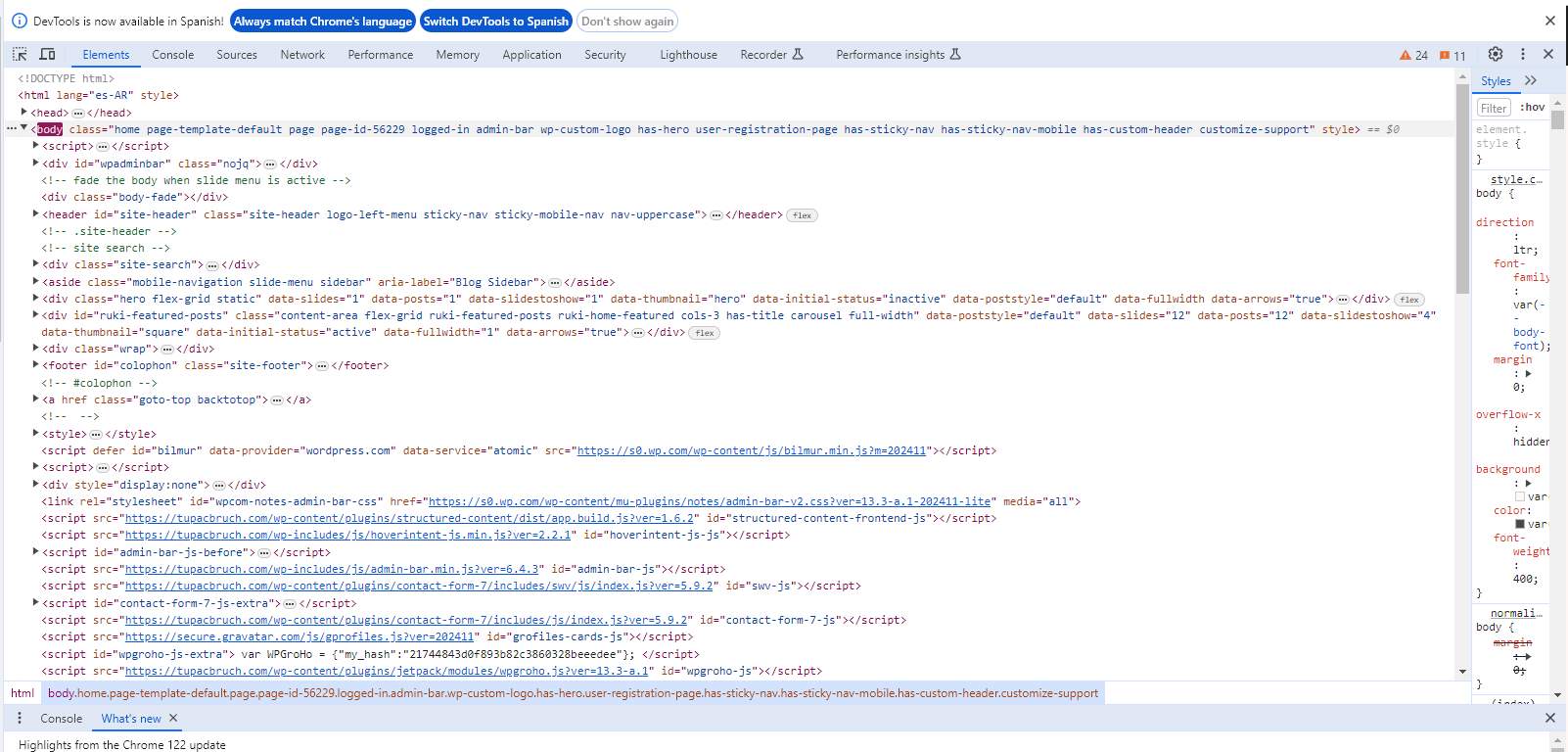
Task: Open the Lighthouse tab
Action: (x=688, y=55)
